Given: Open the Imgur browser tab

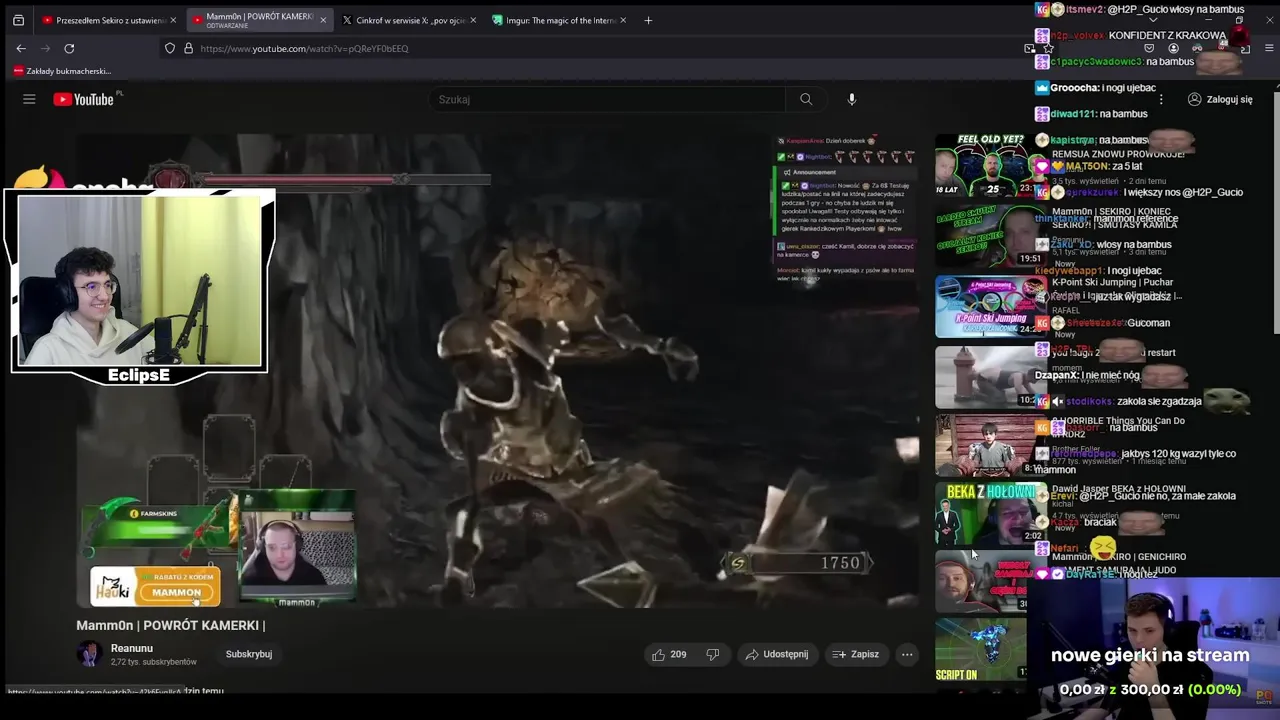Looking at the screenshot, I should pyautogui.click(x=558, y=20).
